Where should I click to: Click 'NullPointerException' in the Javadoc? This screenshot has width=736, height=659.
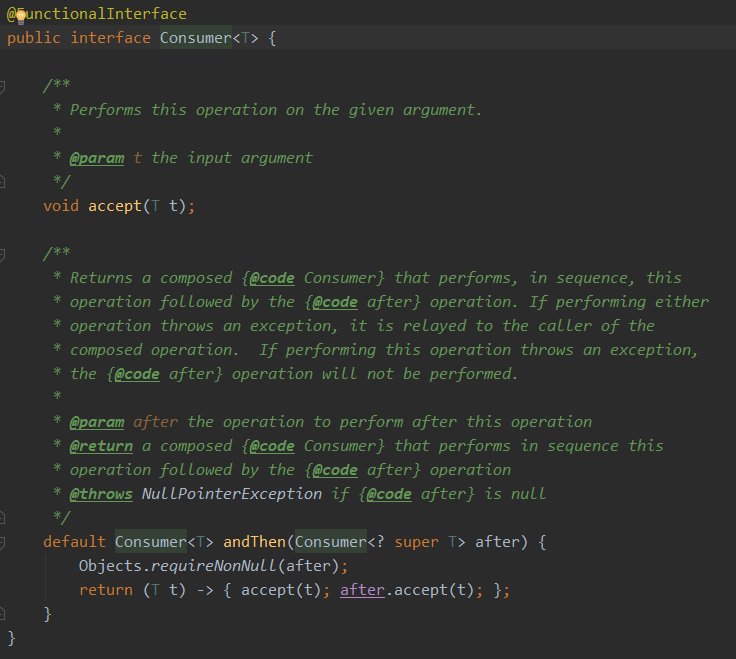(x=232, y=494)
